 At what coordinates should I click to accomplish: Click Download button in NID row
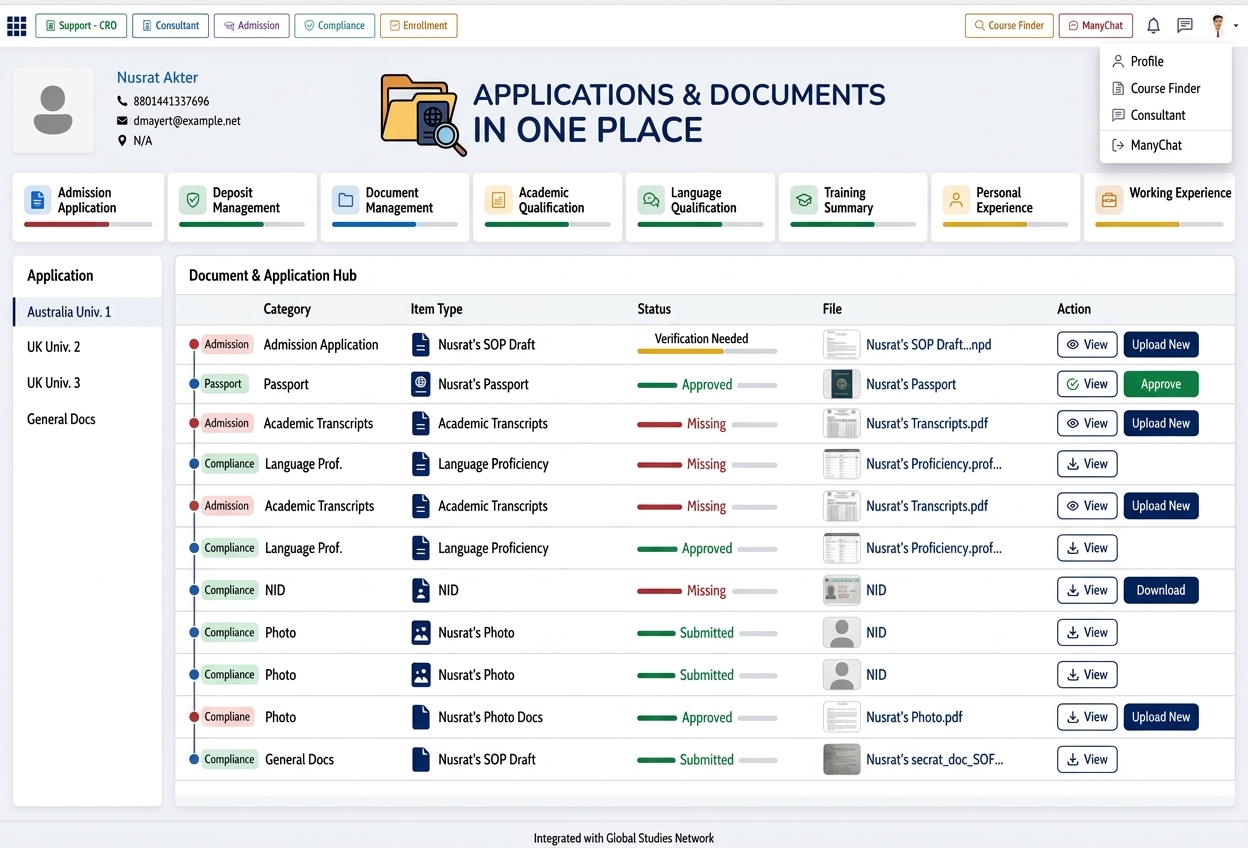tap(1161, 590)
